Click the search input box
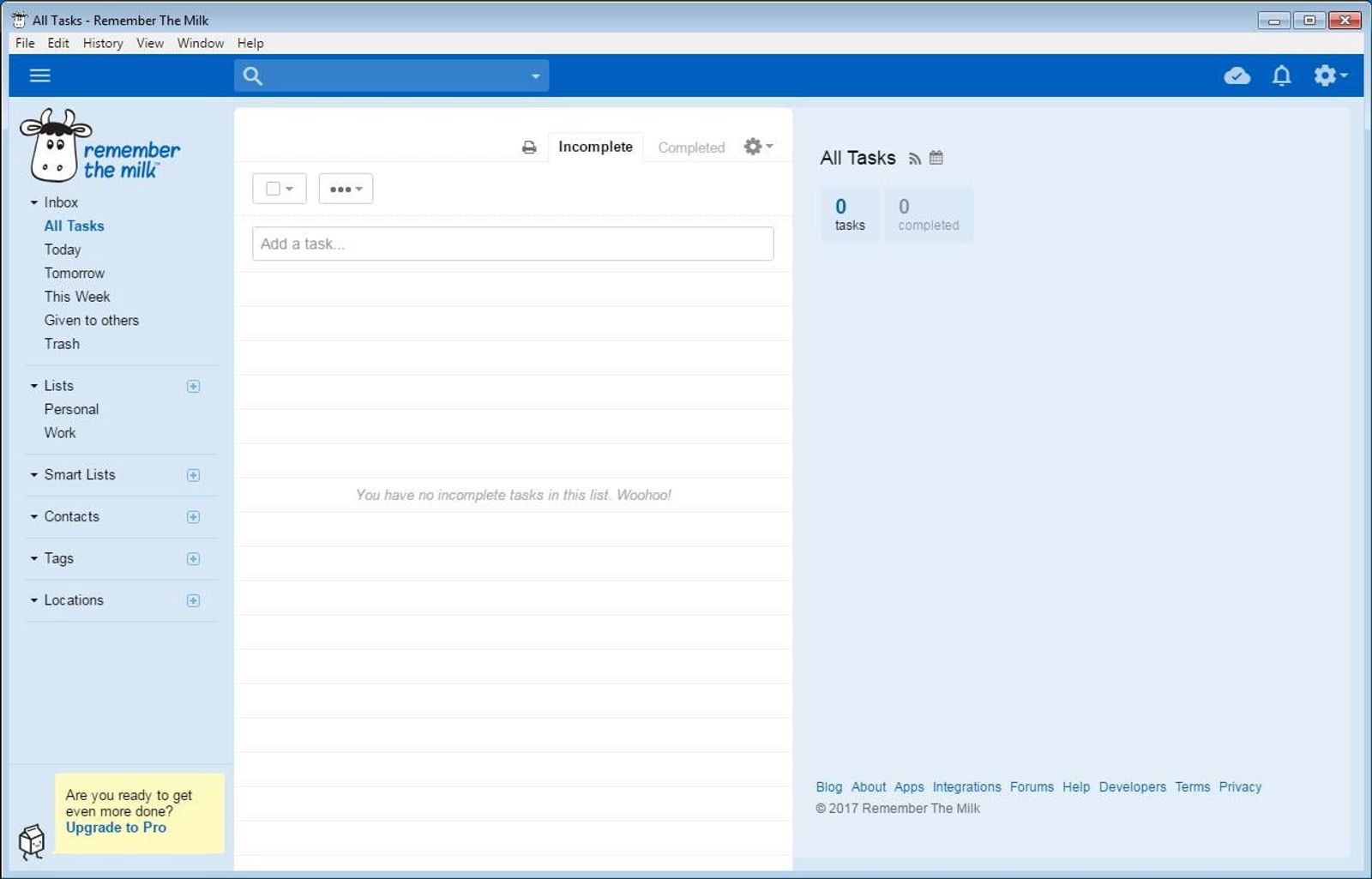Screen dimensions: 1372x879 click(391, 75)
